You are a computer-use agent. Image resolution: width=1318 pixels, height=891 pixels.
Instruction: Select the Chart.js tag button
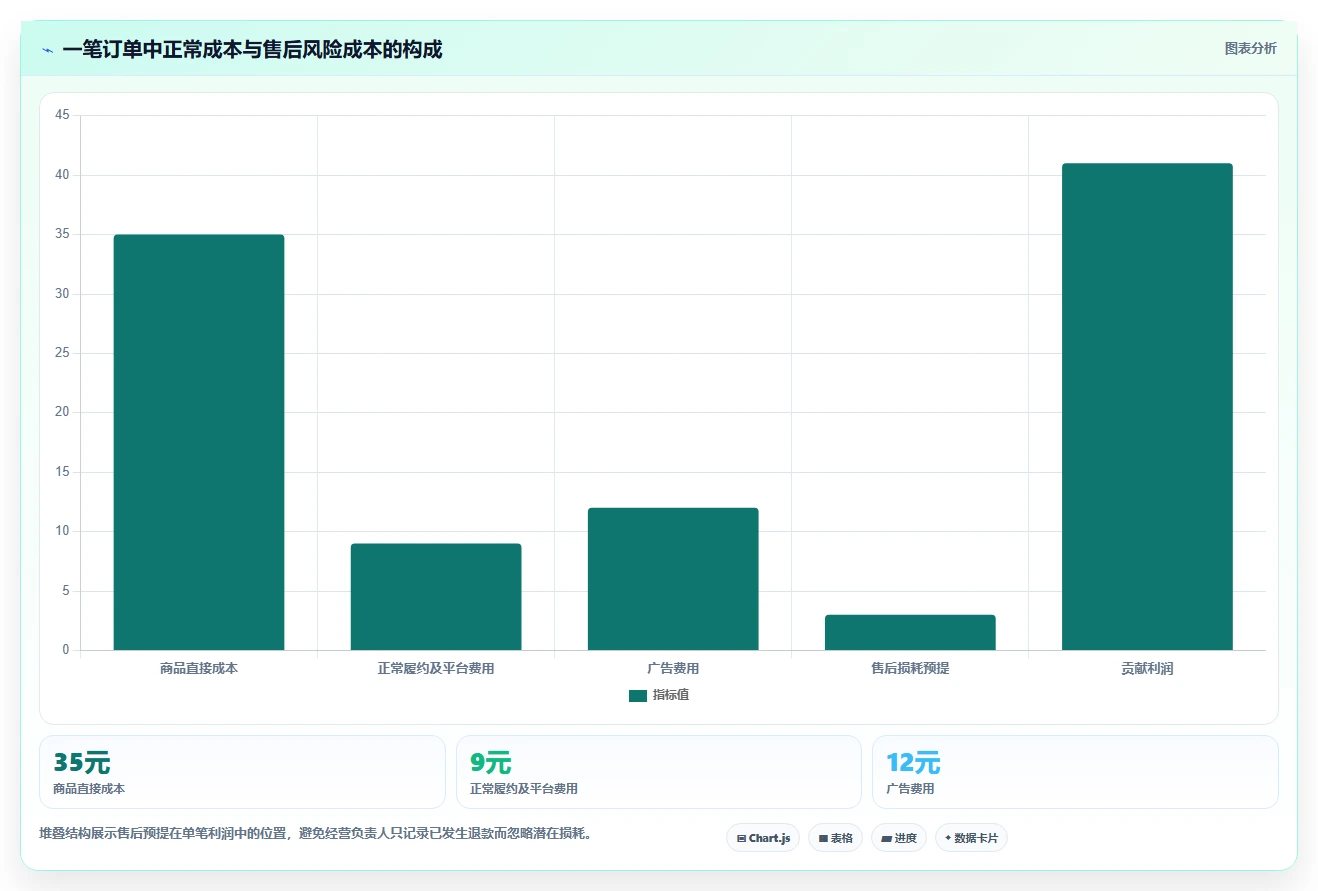point(763,838)
